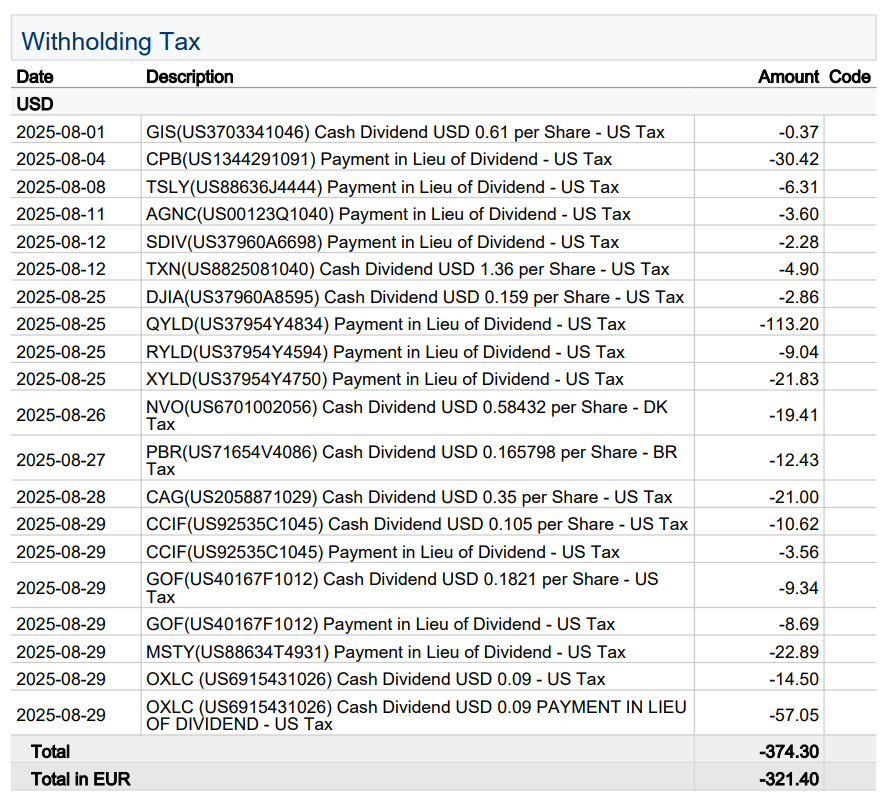Image resolution: width=888 pixels, height=807 pixels.
Task: Click the Amount column header
Action: [x=788, y=77]
